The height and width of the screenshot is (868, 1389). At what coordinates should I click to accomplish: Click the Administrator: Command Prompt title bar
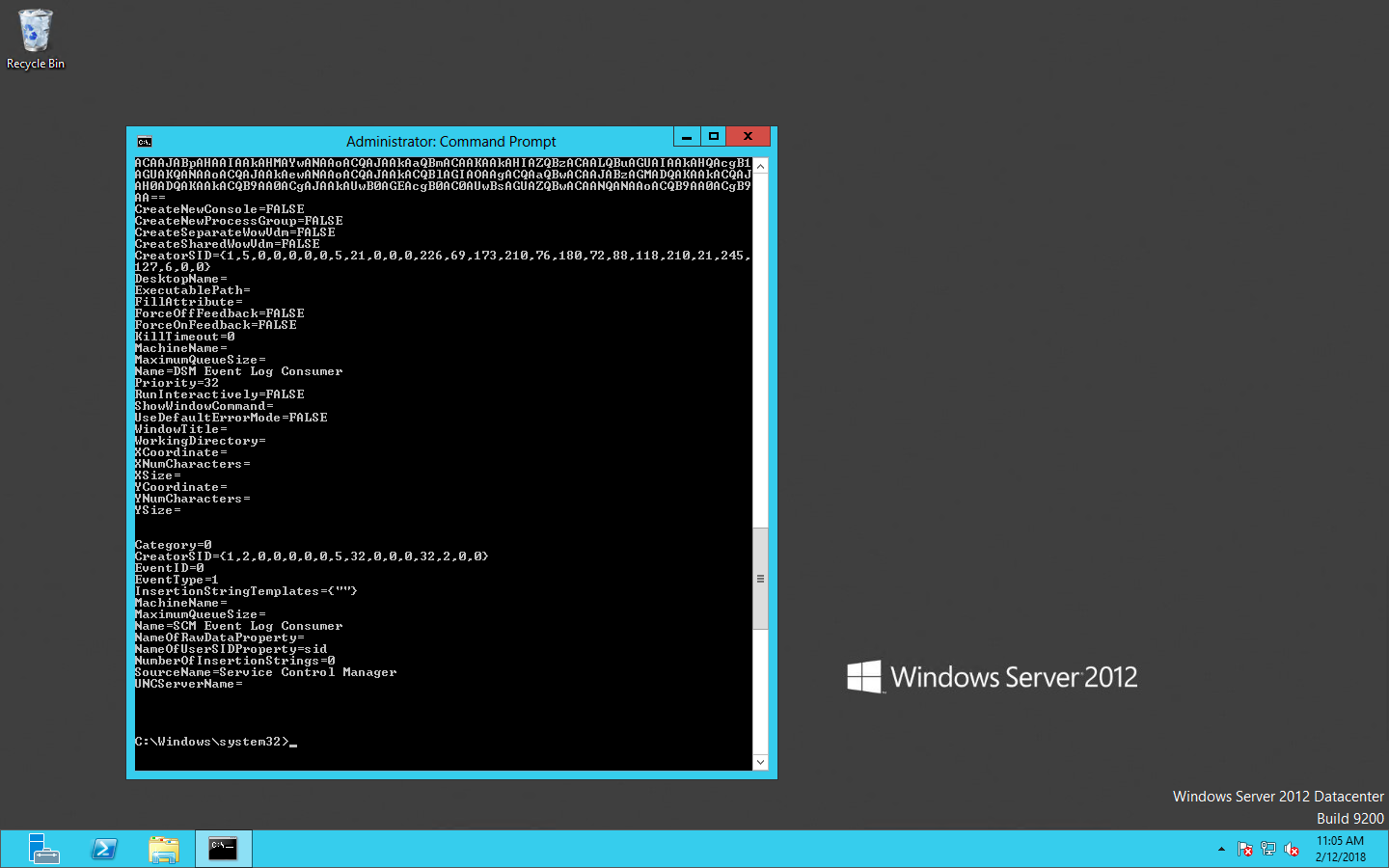click(450, 142)
